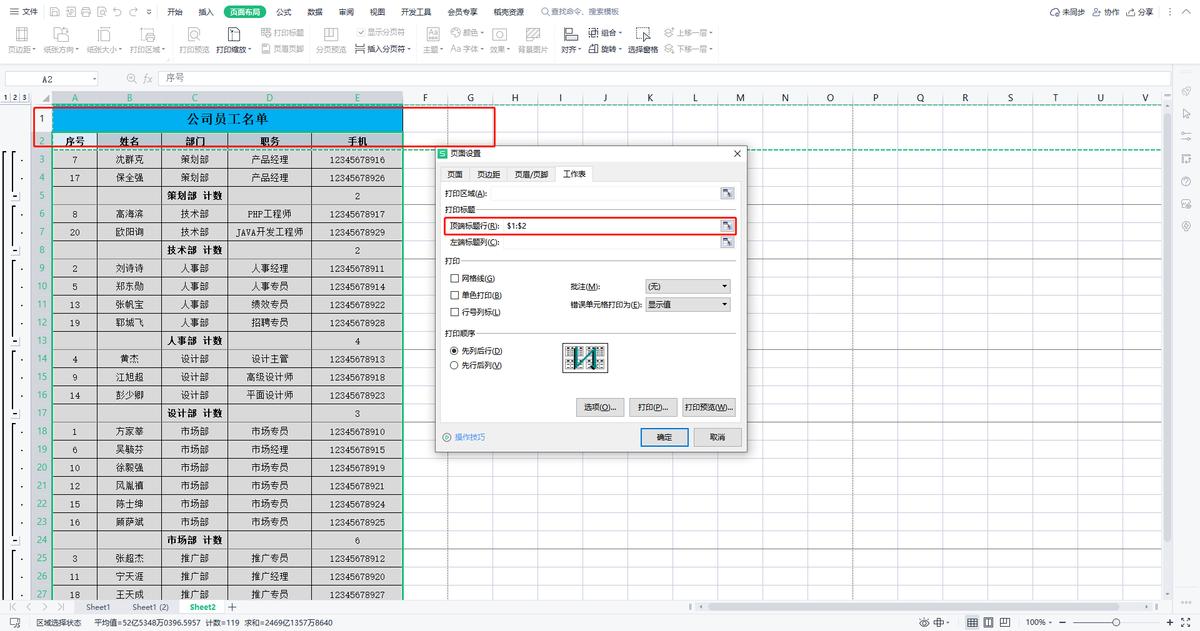Click the 打印预览 icon in the ribbon

pyautogui.click(x=194, y=35)
